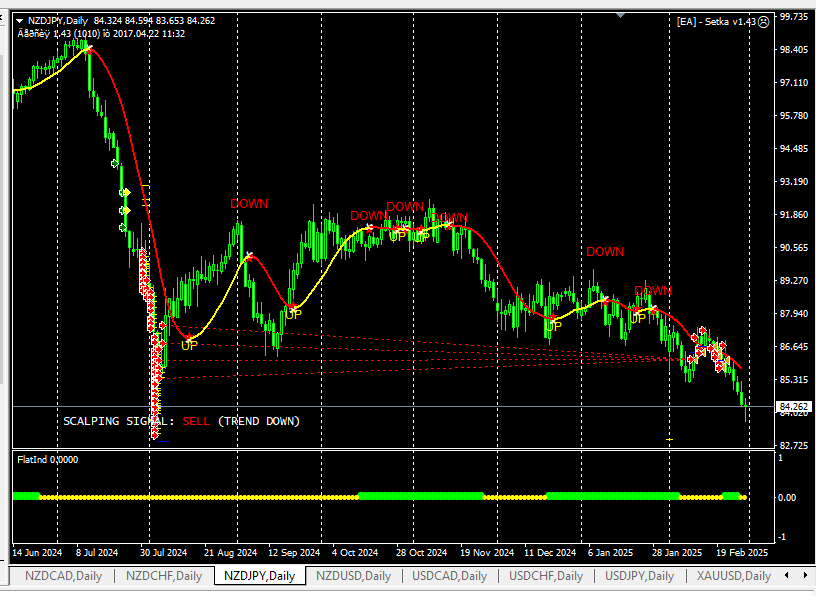Click the red SELL signal text
Viewport: 816px width, 596px height.
click(x=196, y=421)
